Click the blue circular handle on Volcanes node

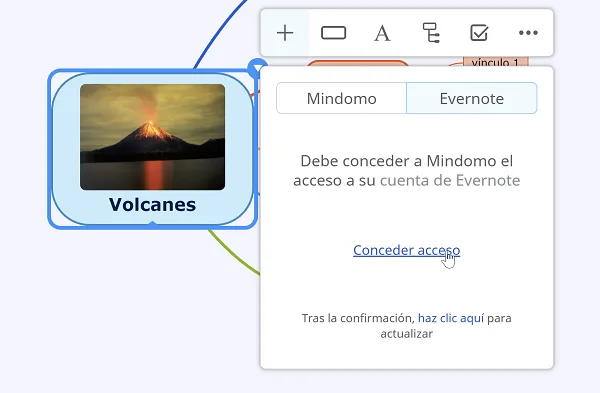tap(257, 67)
